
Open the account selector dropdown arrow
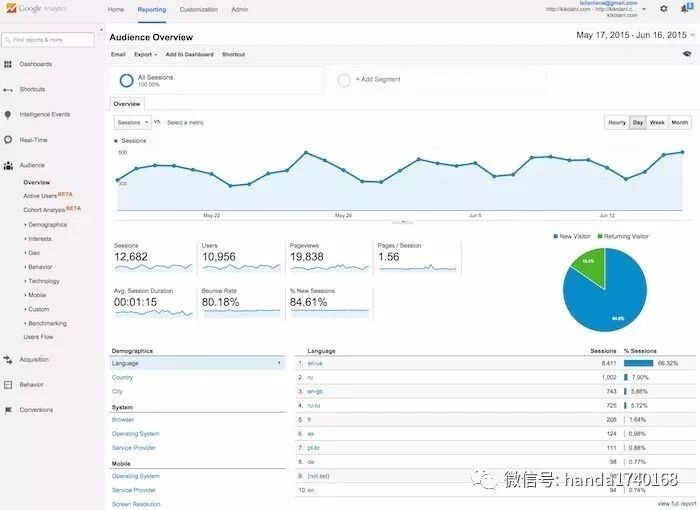tap(644, 9)
